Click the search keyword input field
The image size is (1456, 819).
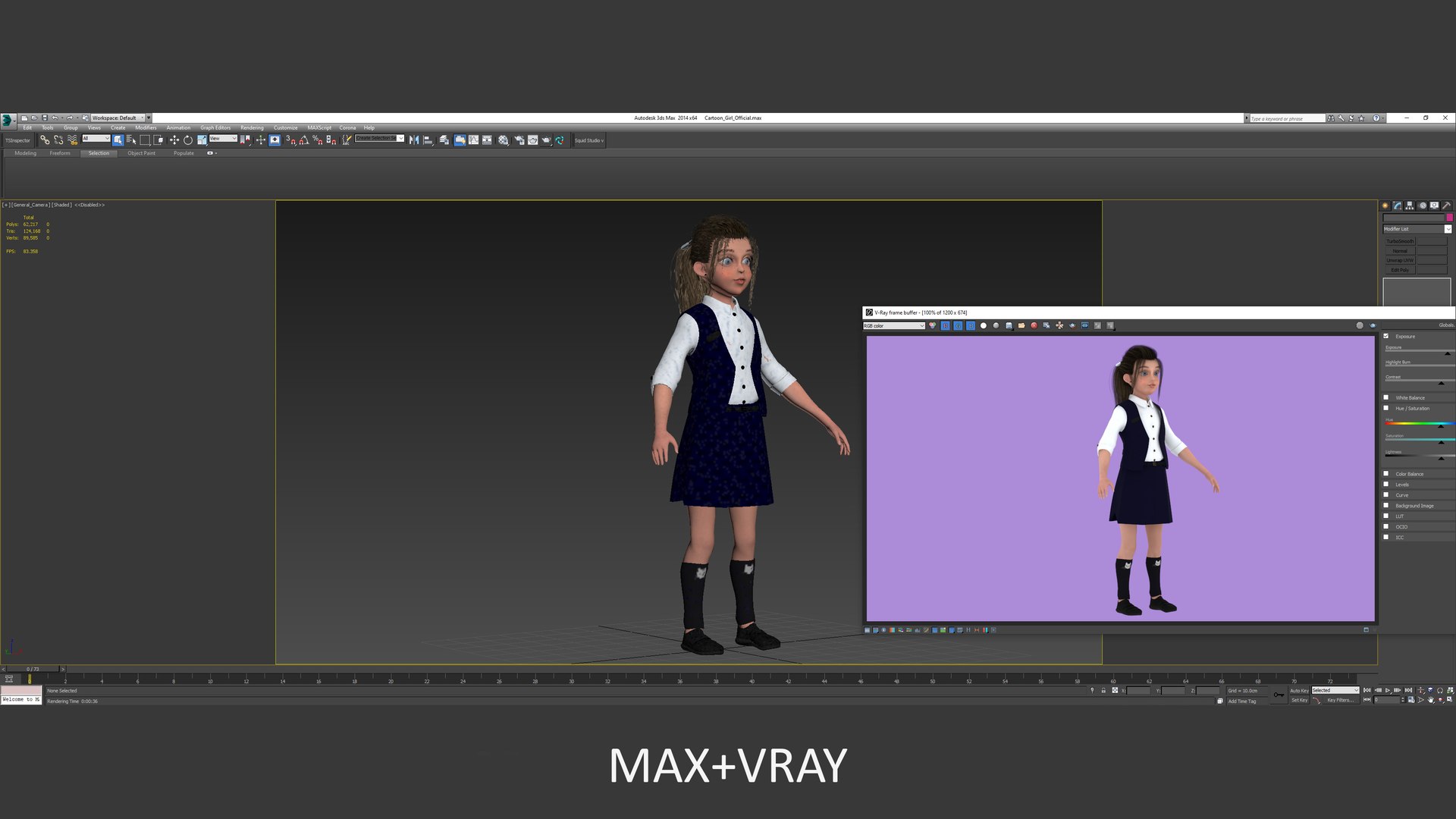point(1287,118)
